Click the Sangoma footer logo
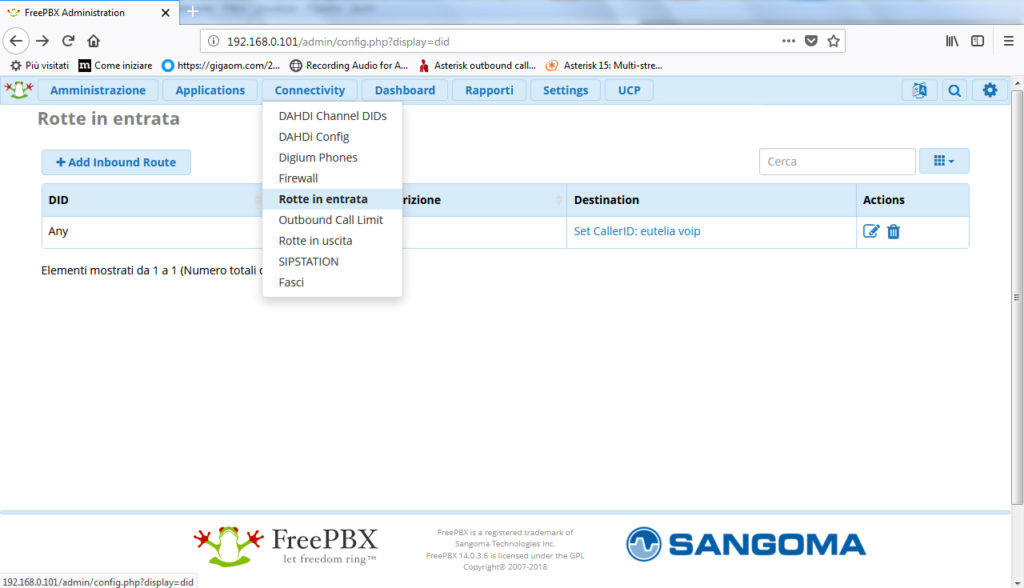Viewport: 1024px width, 588px height. [746, 544]
